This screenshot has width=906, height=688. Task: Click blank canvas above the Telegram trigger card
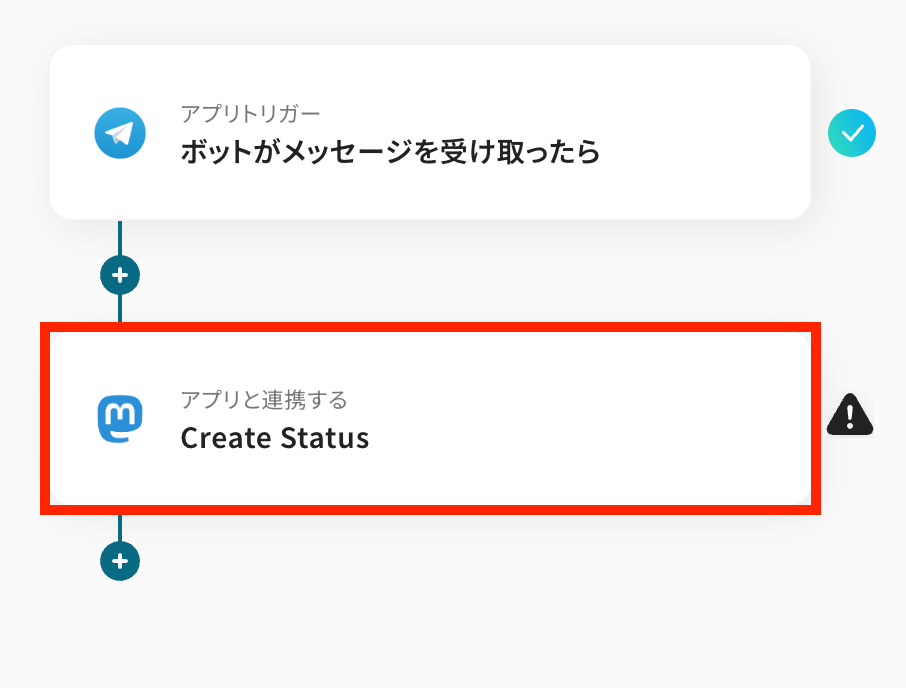tap(430, 20)
